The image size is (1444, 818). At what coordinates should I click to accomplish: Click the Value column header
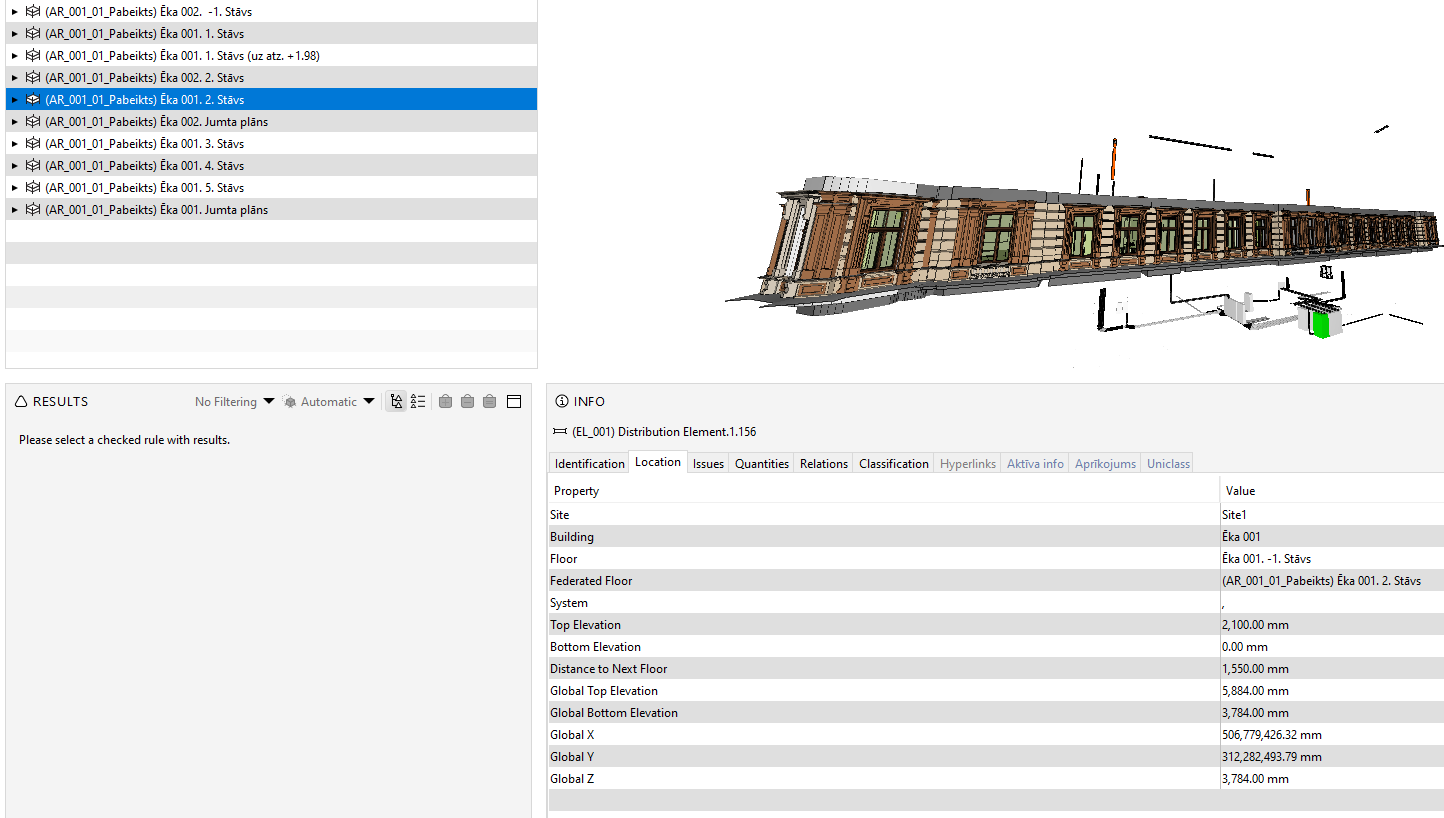1332,491
